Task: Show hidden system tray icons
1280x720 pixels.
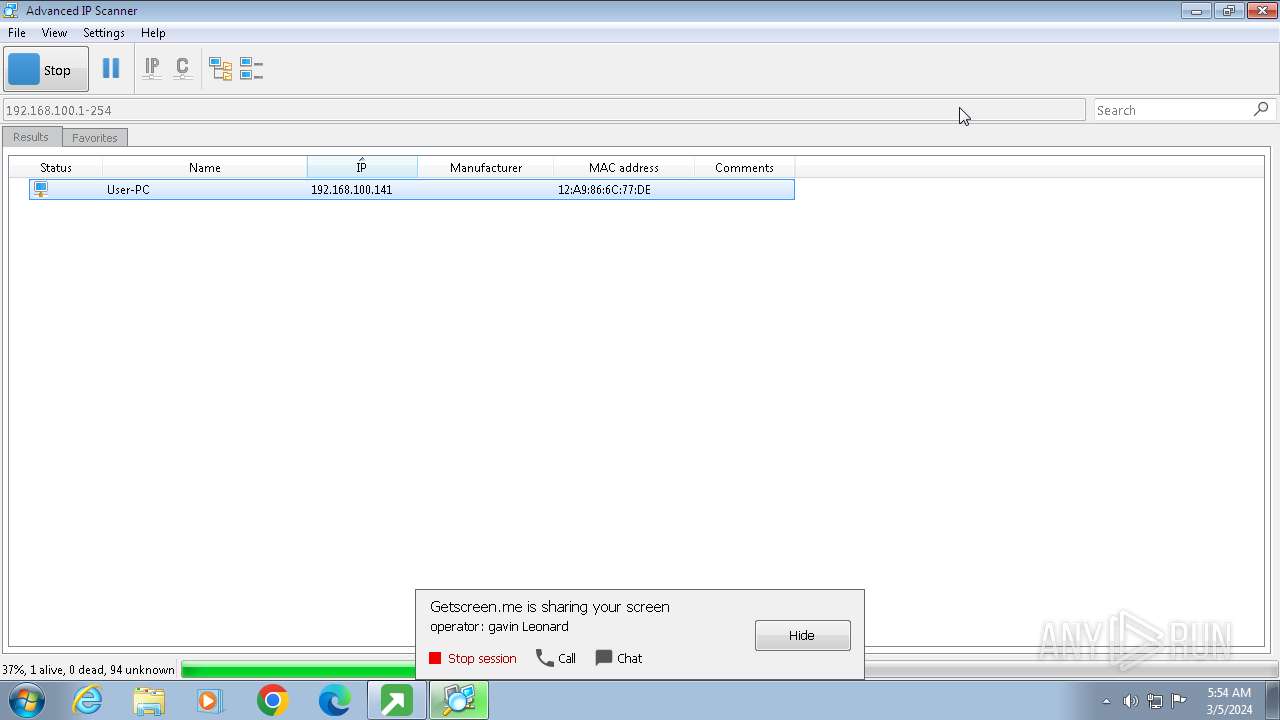Action: (1106, 701)
